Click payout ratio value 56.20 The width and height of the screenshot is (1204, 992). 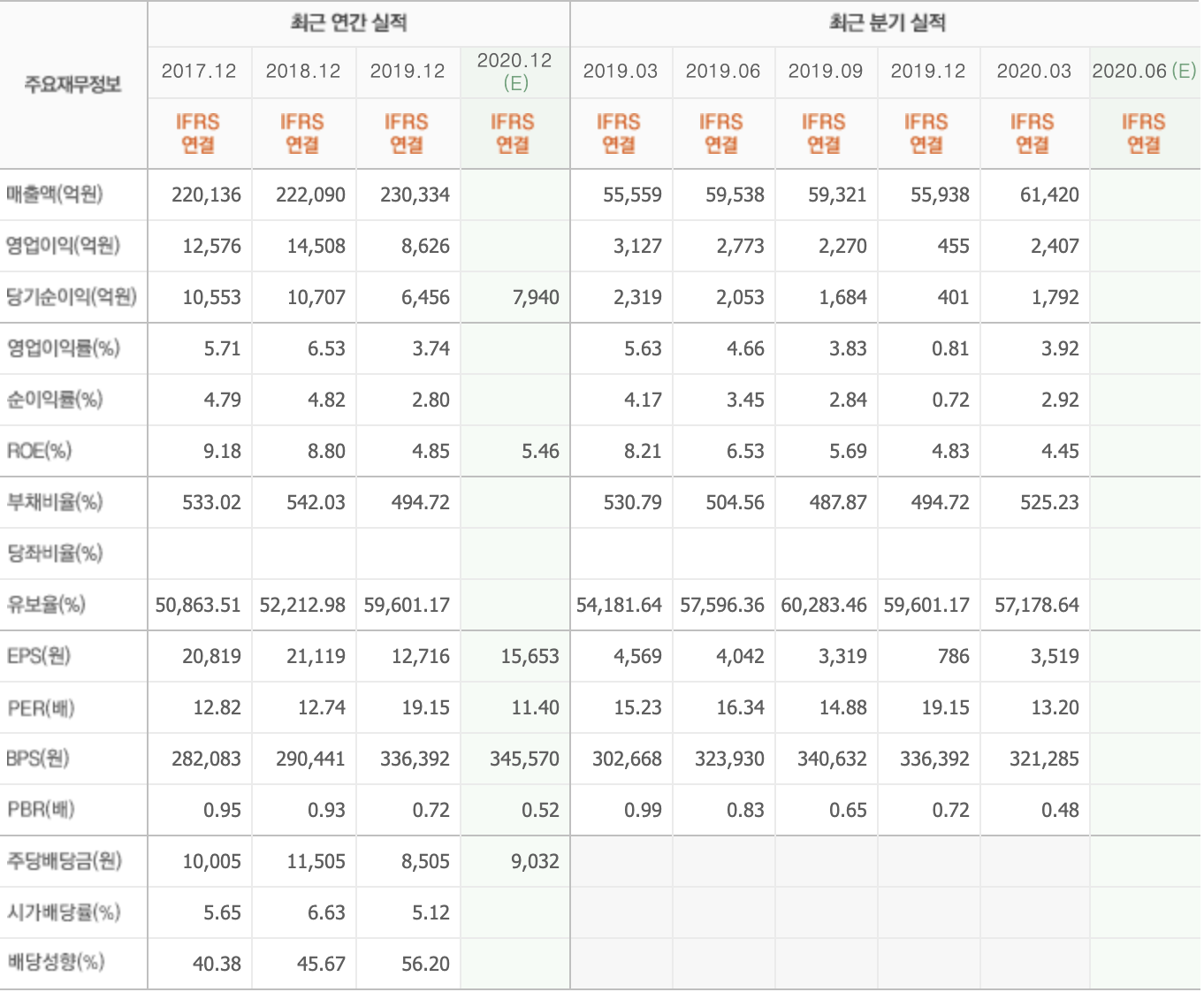point(425,965)
